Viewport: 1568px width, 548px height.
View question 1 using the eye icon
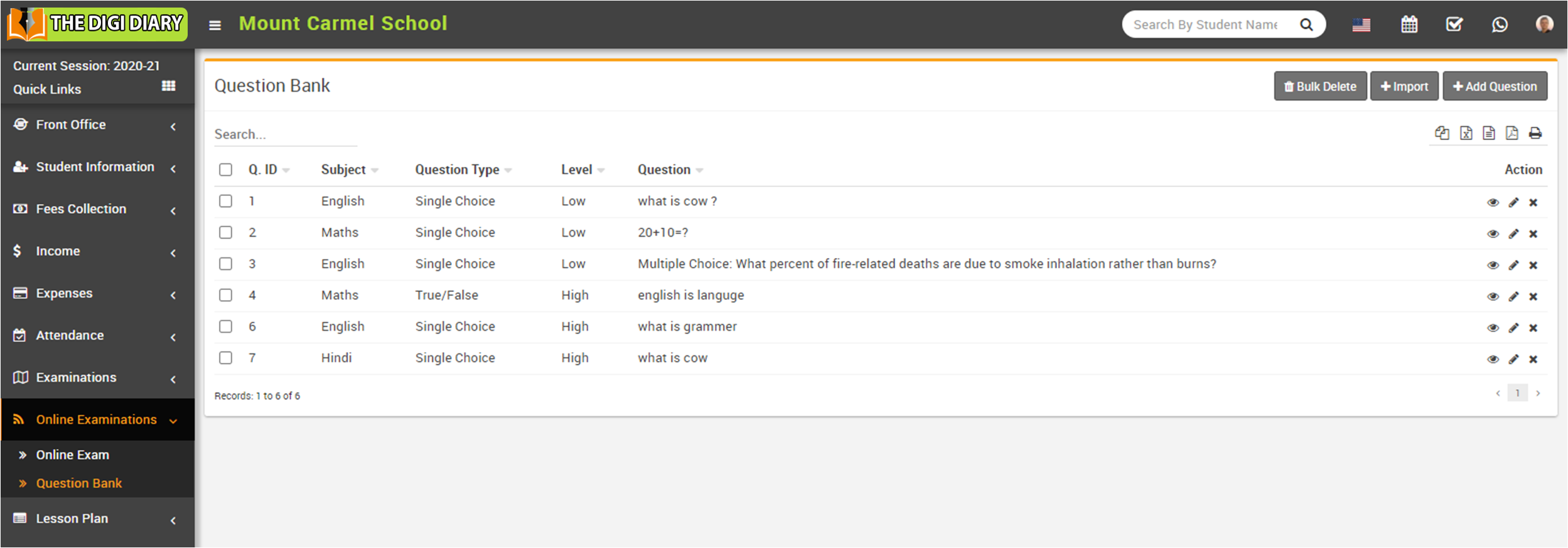coord(1493,202)
